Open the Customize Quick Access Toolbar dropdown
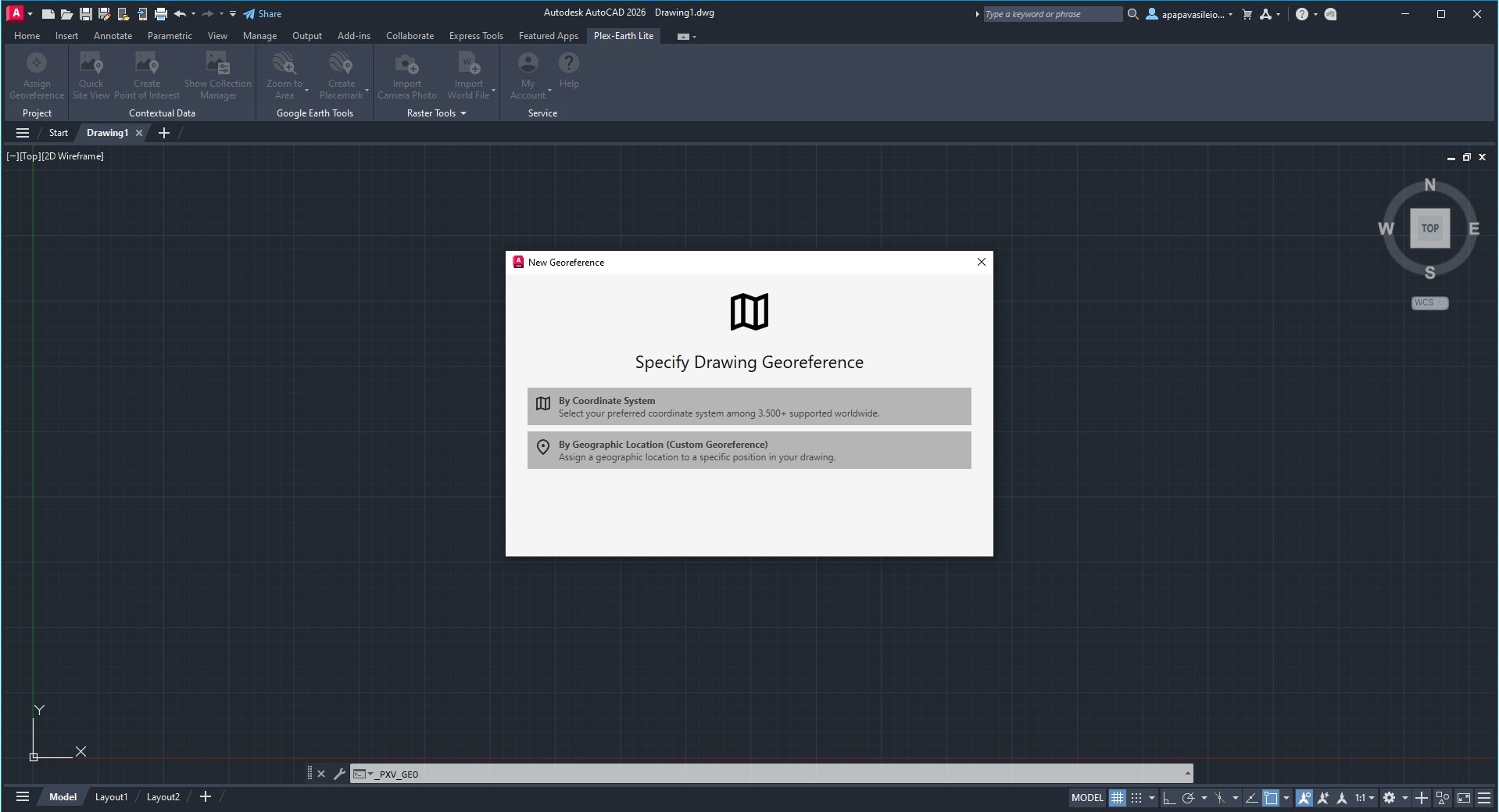 click(x=233, y=14)
